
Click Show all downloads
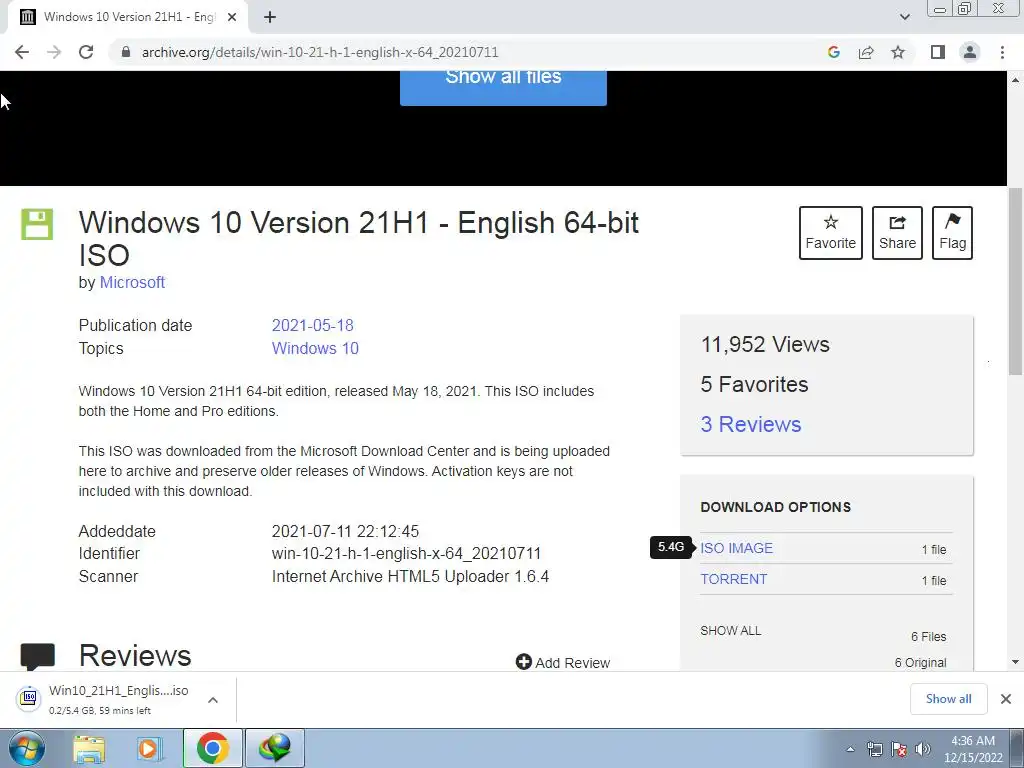pos(948,699)
